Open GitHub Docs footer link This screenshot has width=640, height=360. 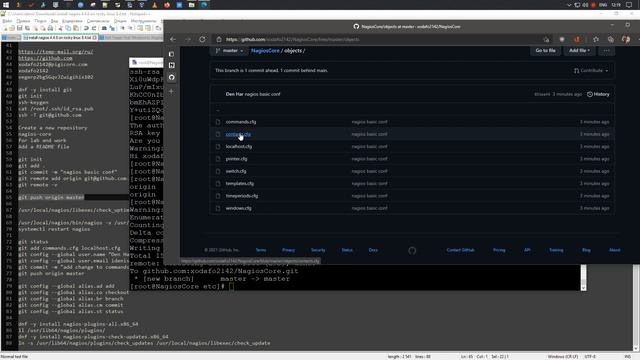pyautogui.click(x=373, y=250)
